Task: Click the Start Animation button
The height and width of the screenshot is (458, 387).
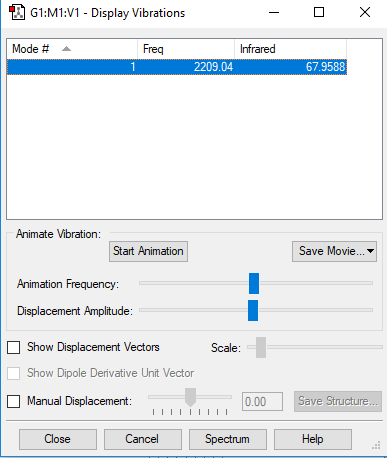Action: point(148,251)
